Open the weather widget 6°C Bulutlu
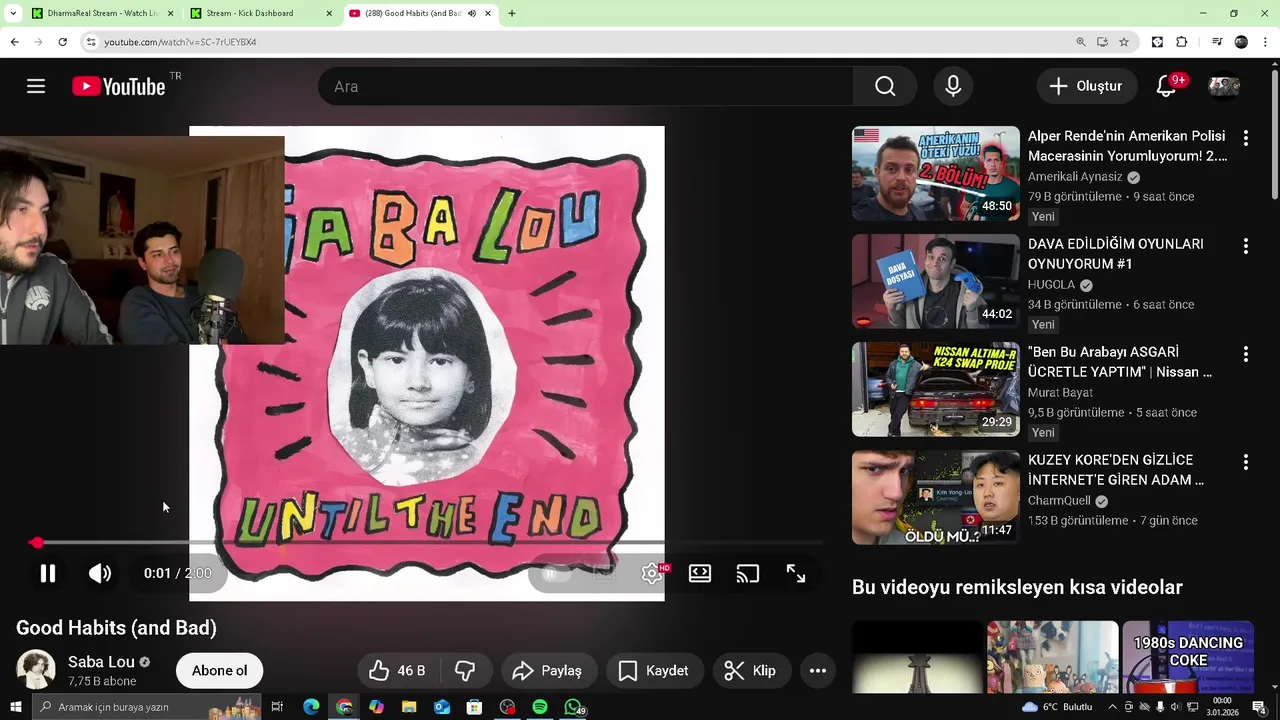 click(x=1057, y=707)
